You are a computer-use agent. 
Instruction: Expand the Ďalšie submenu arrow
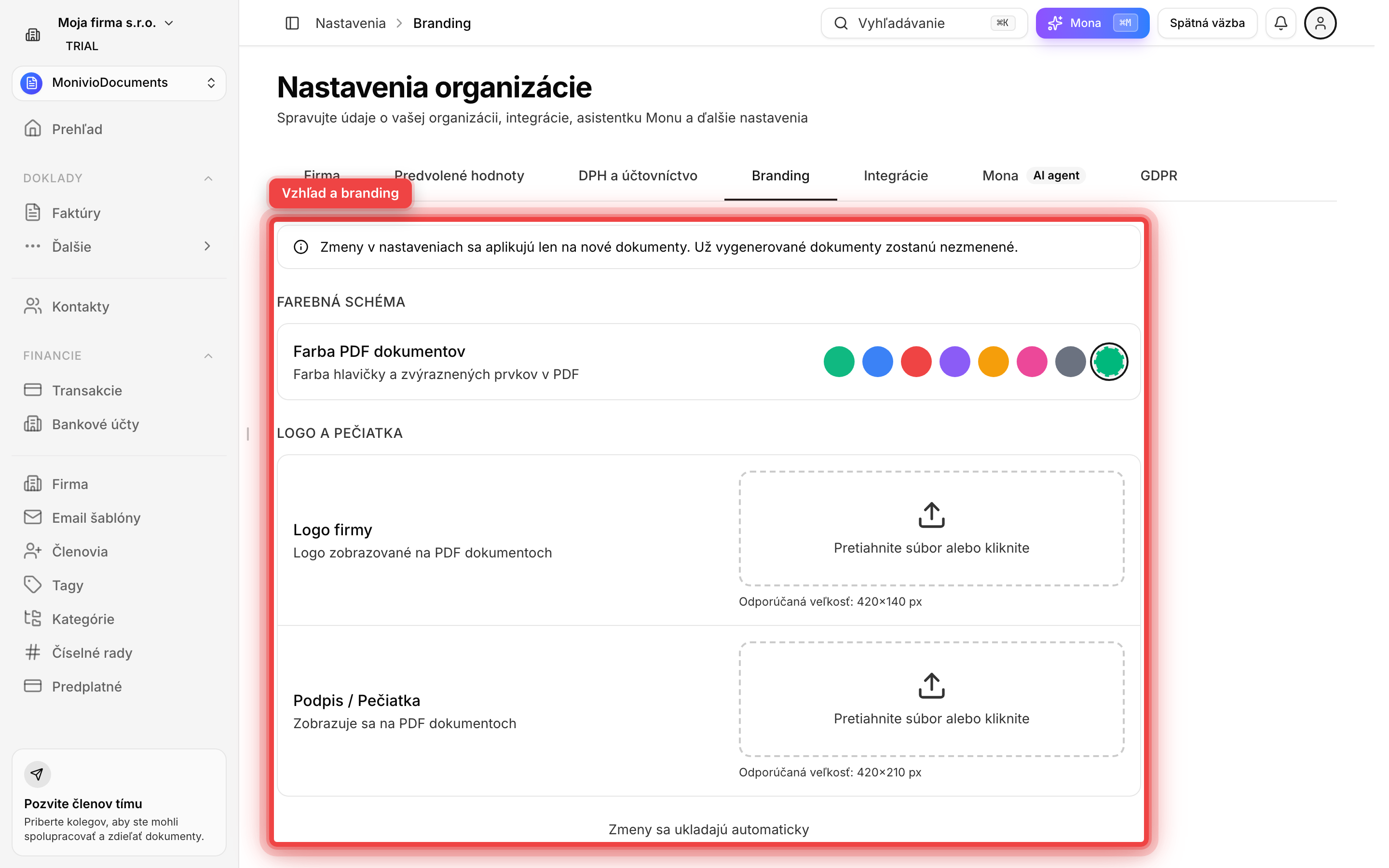(208, 246)
